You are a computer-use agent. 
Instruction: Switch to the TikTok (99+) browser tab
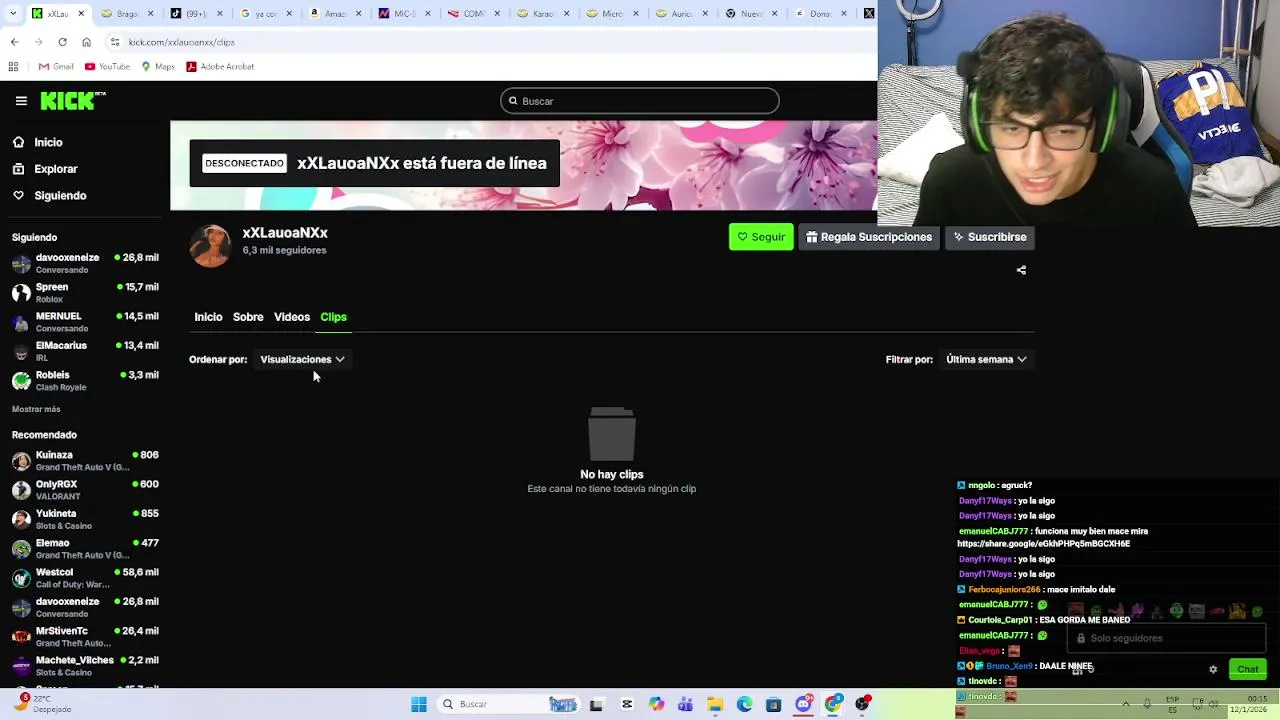click(x=195, y=13)
